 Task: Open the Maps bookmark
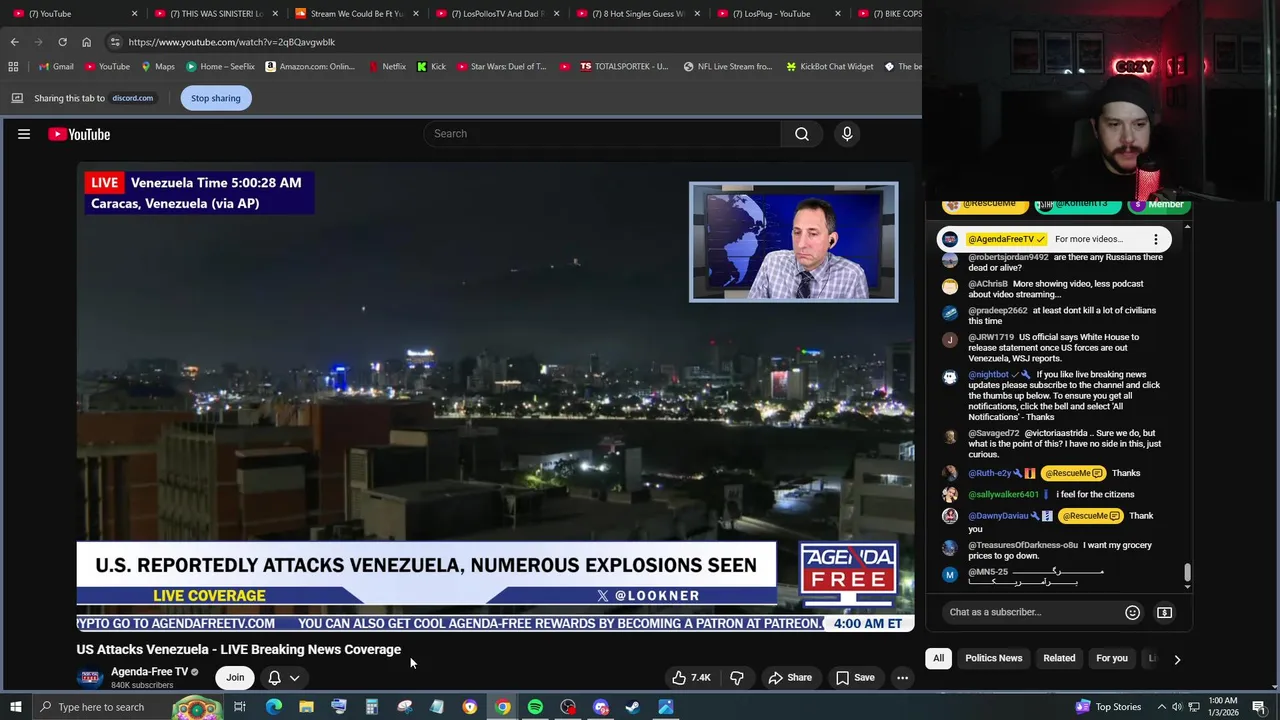[158, 66]
